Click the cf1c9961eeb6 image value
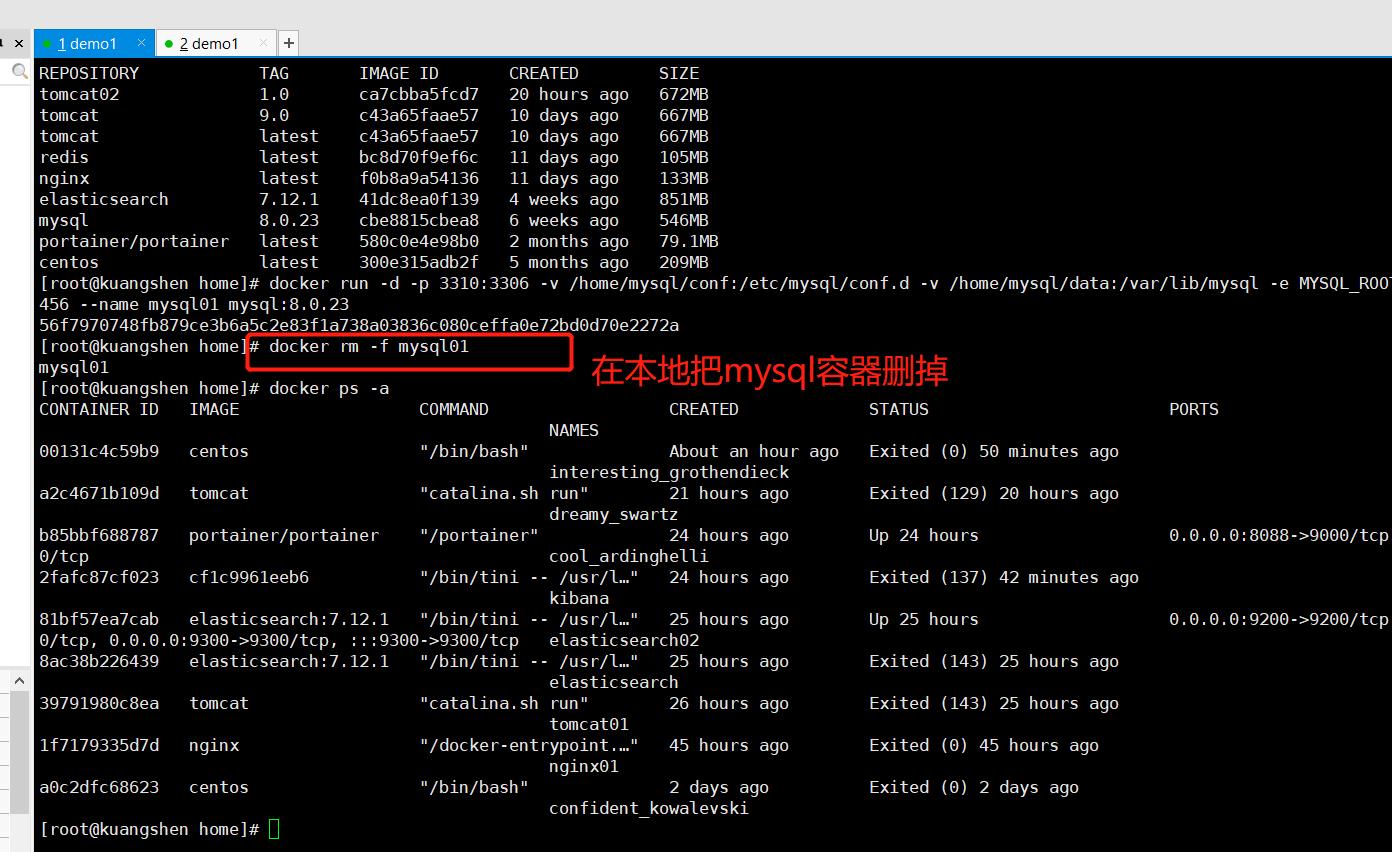 (249, 577)
